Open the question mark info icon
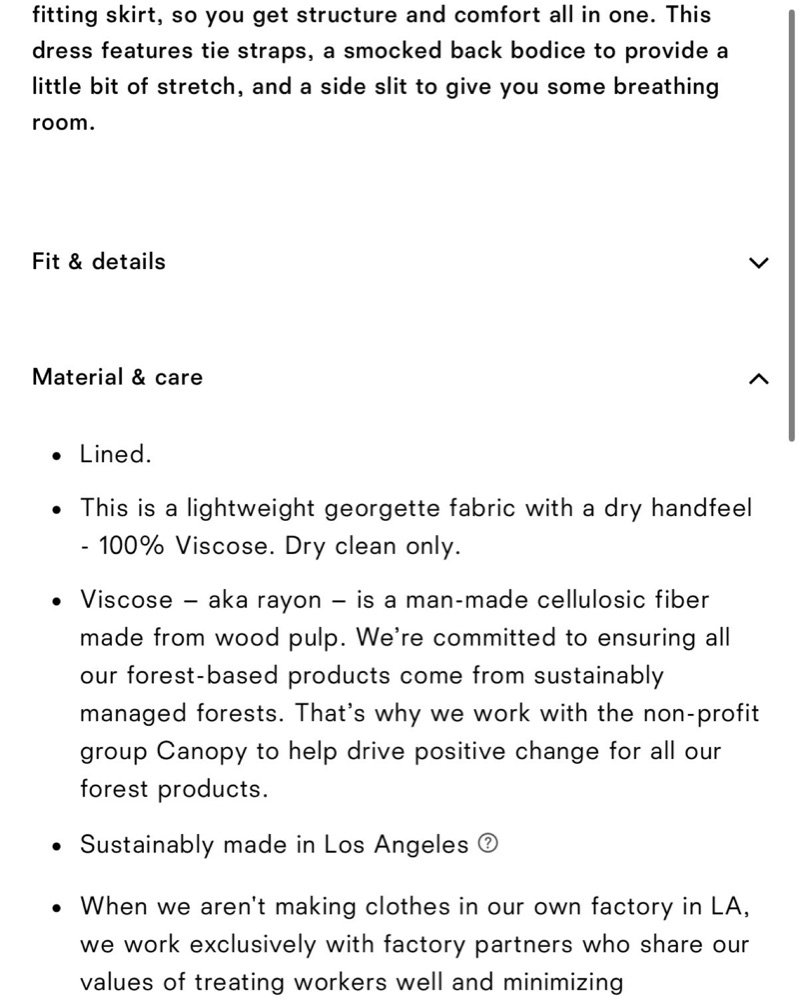The width and height of the screenshot is (802, 1000). tap(487, 844)
